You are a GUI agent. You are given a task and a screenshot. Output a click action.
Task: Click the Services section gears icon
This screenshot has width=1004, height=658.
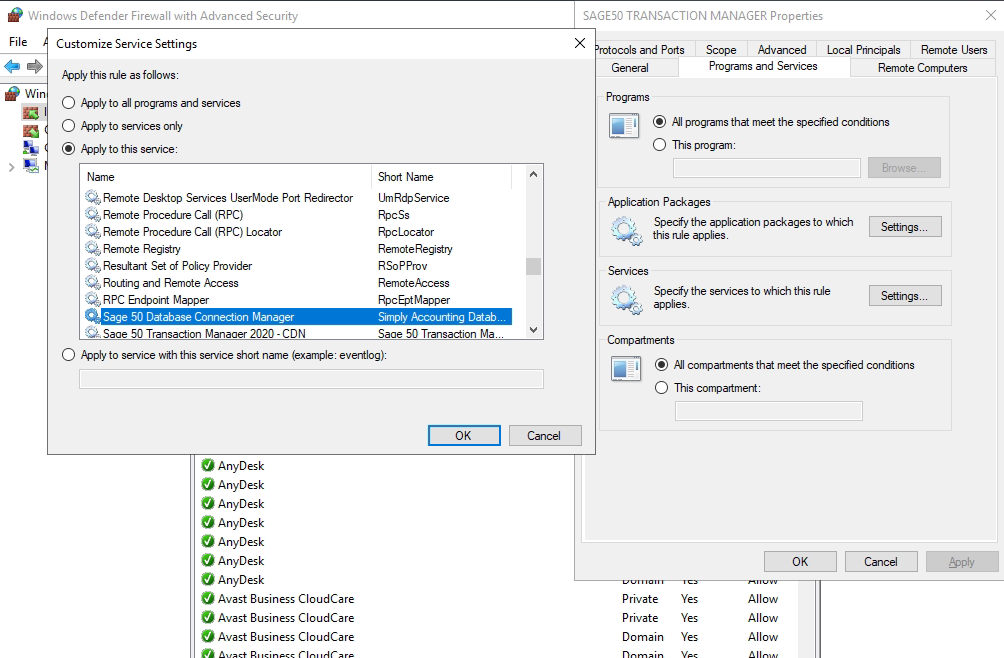click(x=626, y=300)
